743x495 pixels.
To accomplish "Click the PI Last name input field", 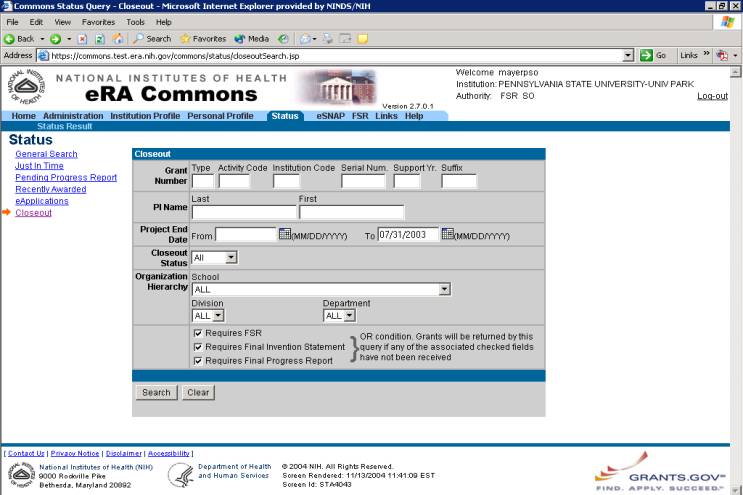I will point(244,212).
